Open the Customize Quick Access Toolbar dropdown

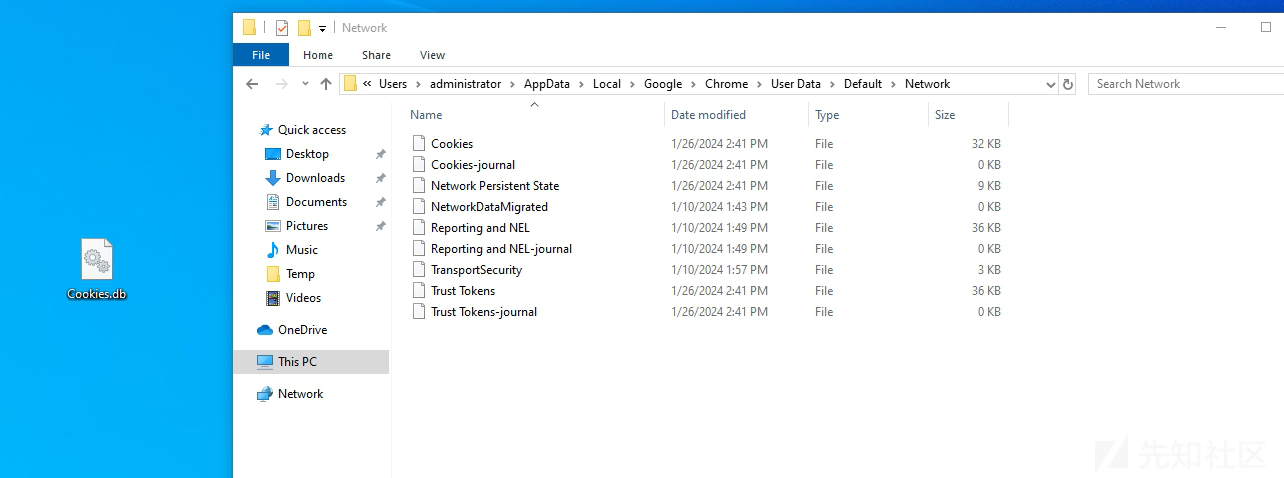323,29
